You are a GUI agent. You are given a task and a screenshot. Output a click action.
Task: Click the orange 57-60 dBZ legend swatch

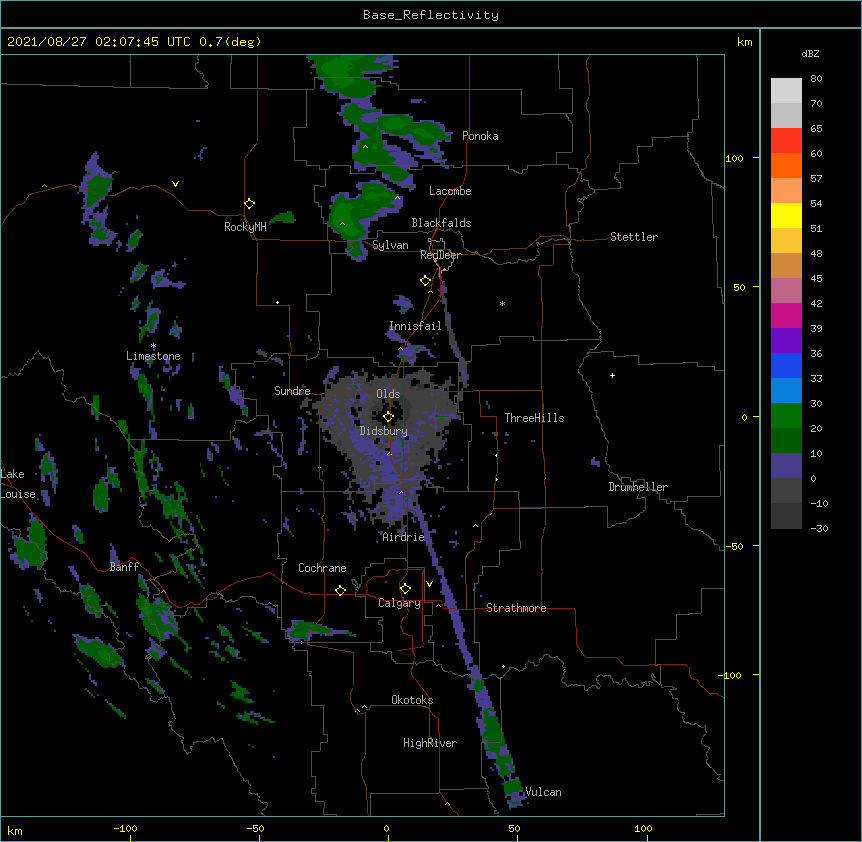[786, 165]
